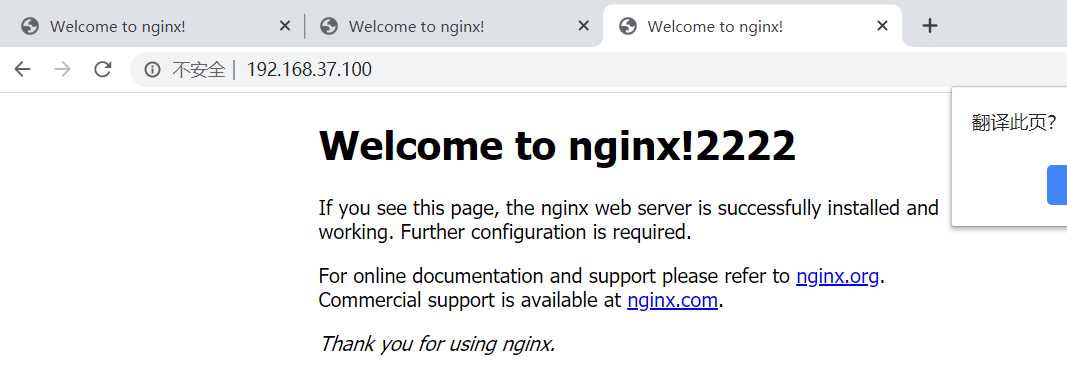Go back to the previous page

pos(22,69)
